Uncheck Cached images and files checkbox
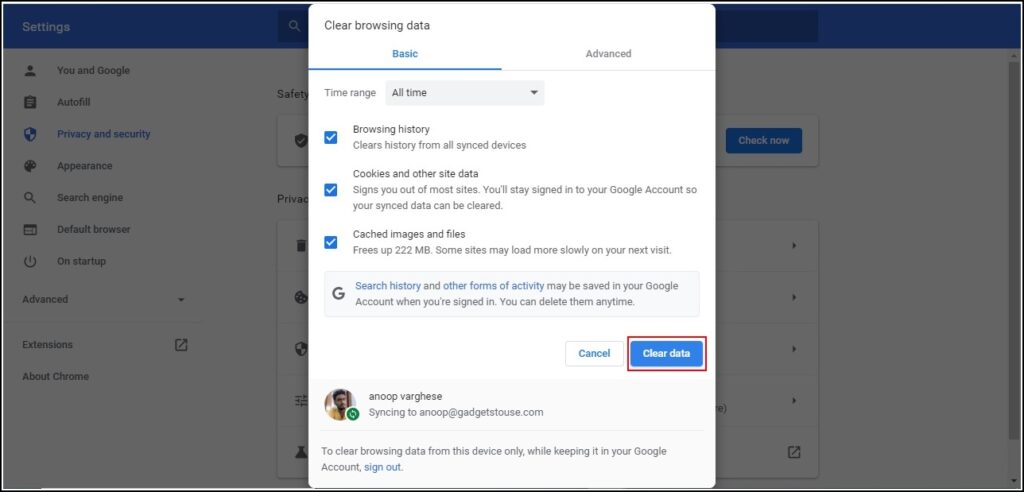 pyautogui.click(x=331, y=242)
